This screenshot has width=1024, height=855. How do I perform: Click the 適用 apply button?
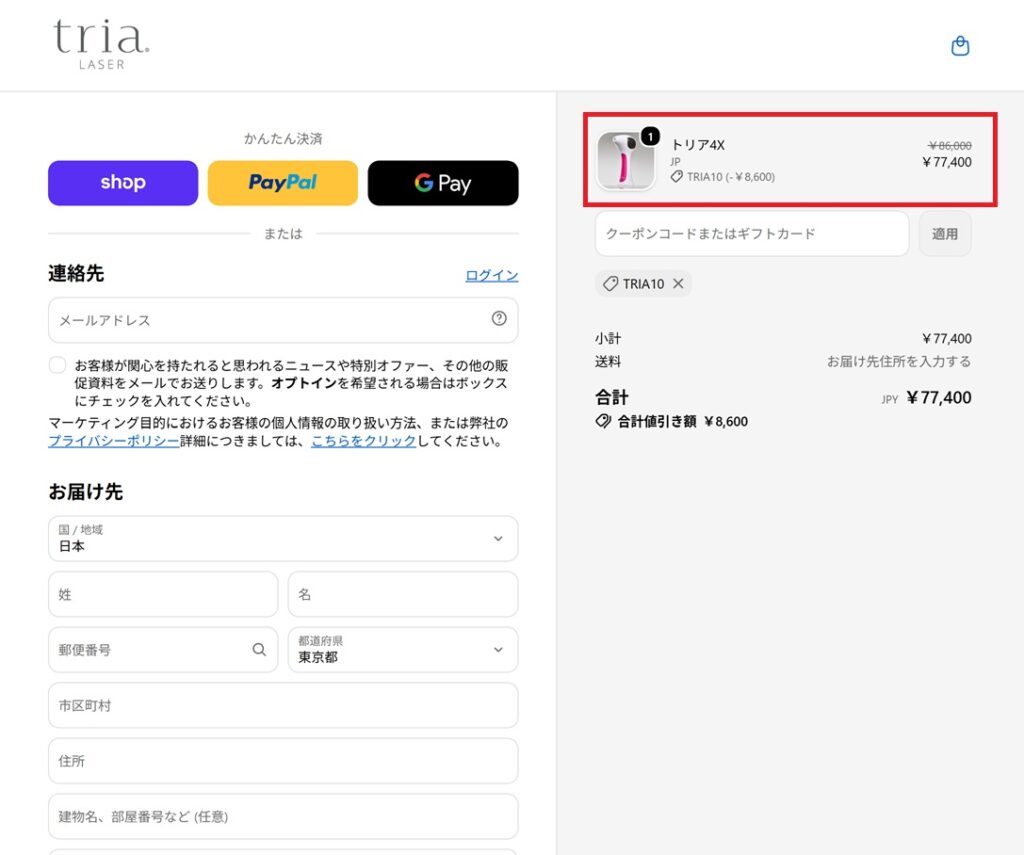click(945, 234)
